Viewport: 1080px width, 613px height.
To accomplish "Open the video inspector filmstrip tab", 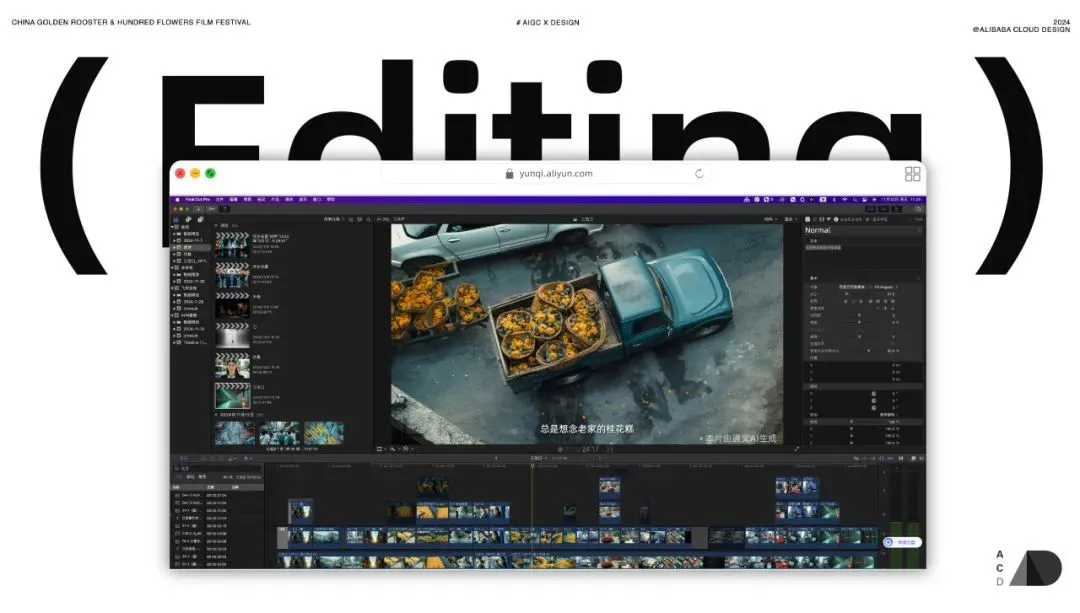I will click(x=822, y=219).
